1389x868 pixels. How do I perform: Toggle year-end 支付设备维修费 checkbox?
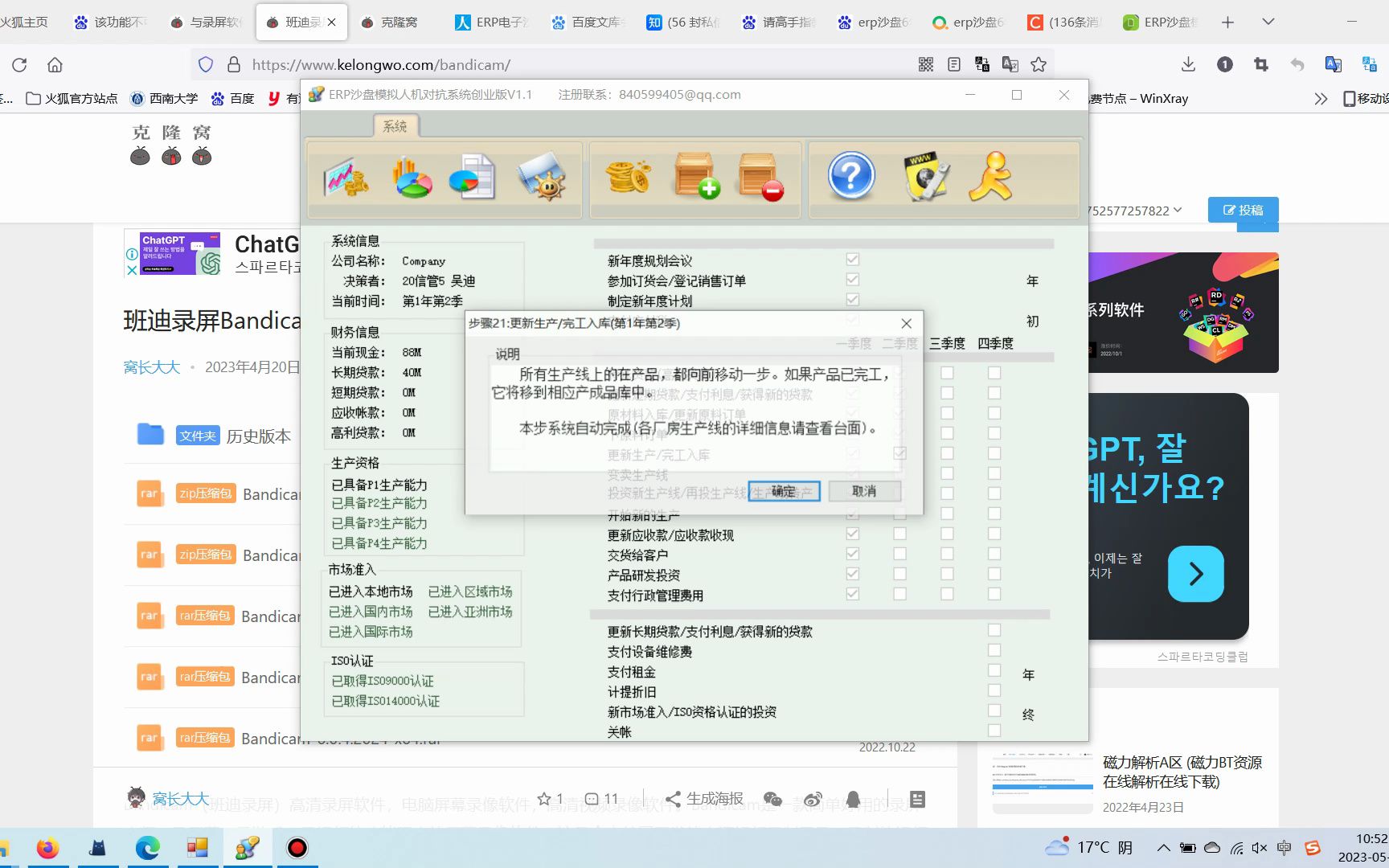click(x=994, y=650)
